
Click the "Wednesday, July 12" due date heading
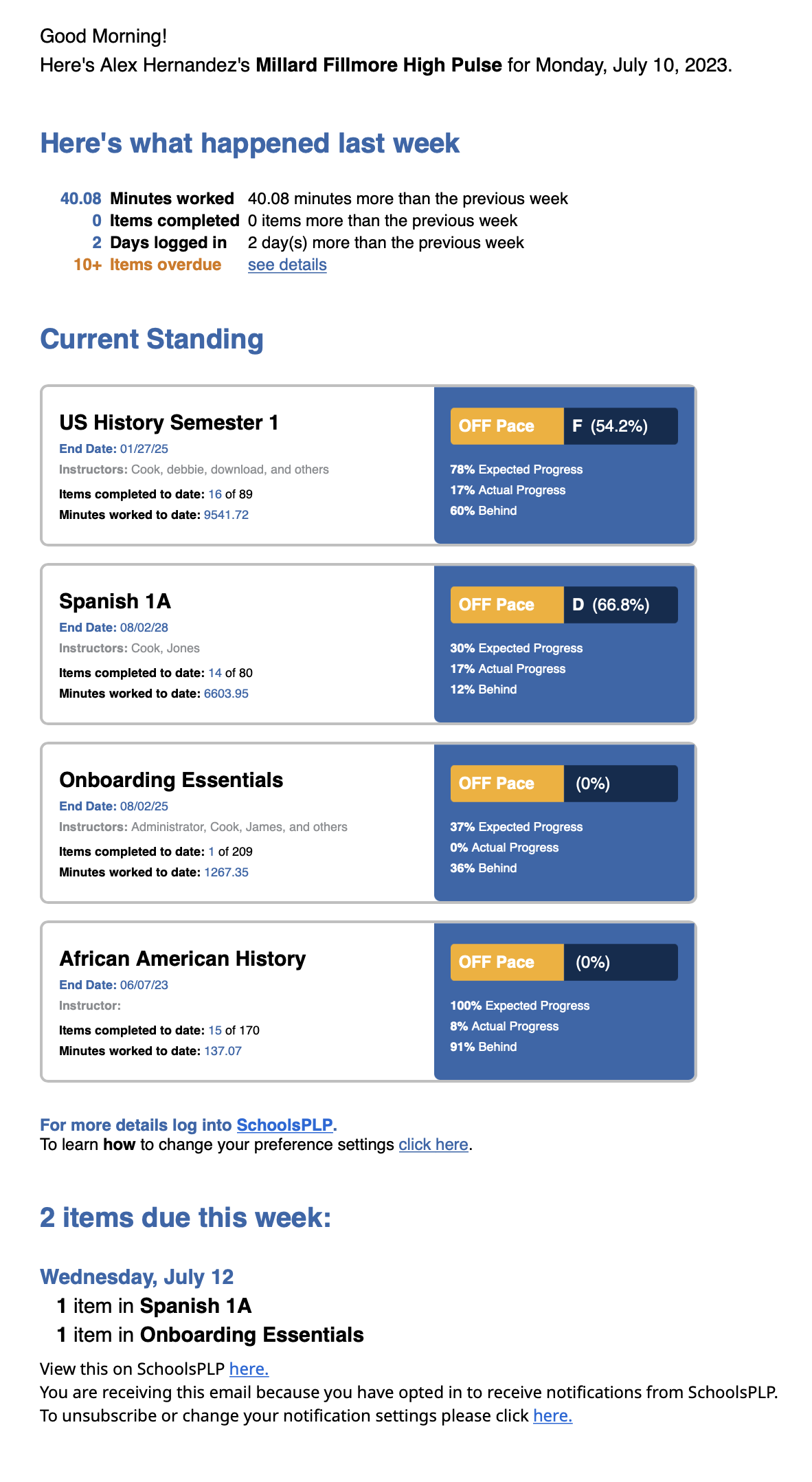click(x=137, y=1276)
